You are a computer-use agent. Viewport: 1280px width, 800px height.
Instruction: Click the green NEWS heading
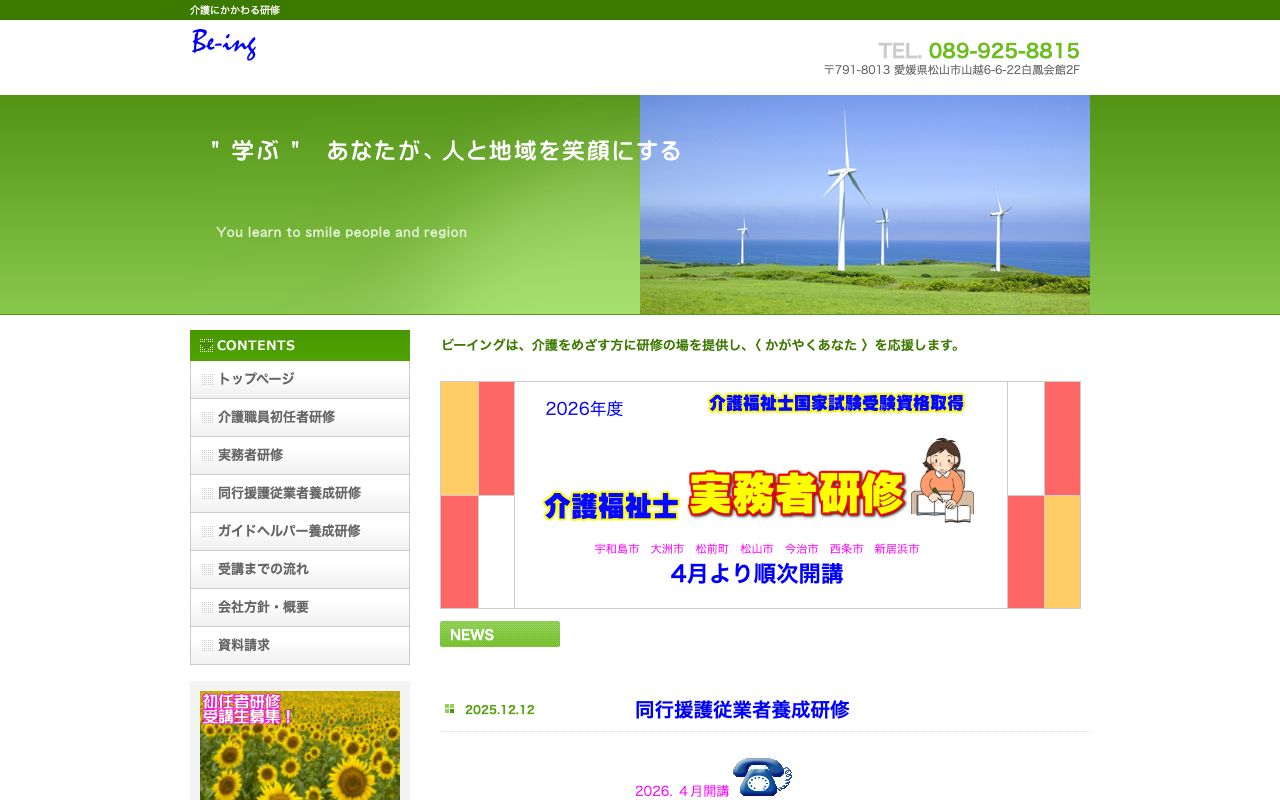500,634
